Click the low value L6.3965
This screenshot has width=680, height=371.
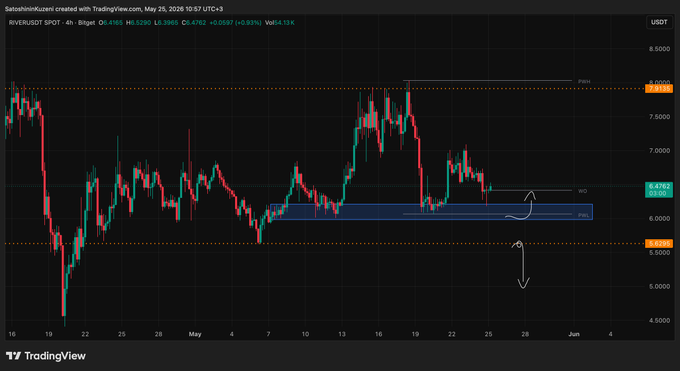click(166, 23)
